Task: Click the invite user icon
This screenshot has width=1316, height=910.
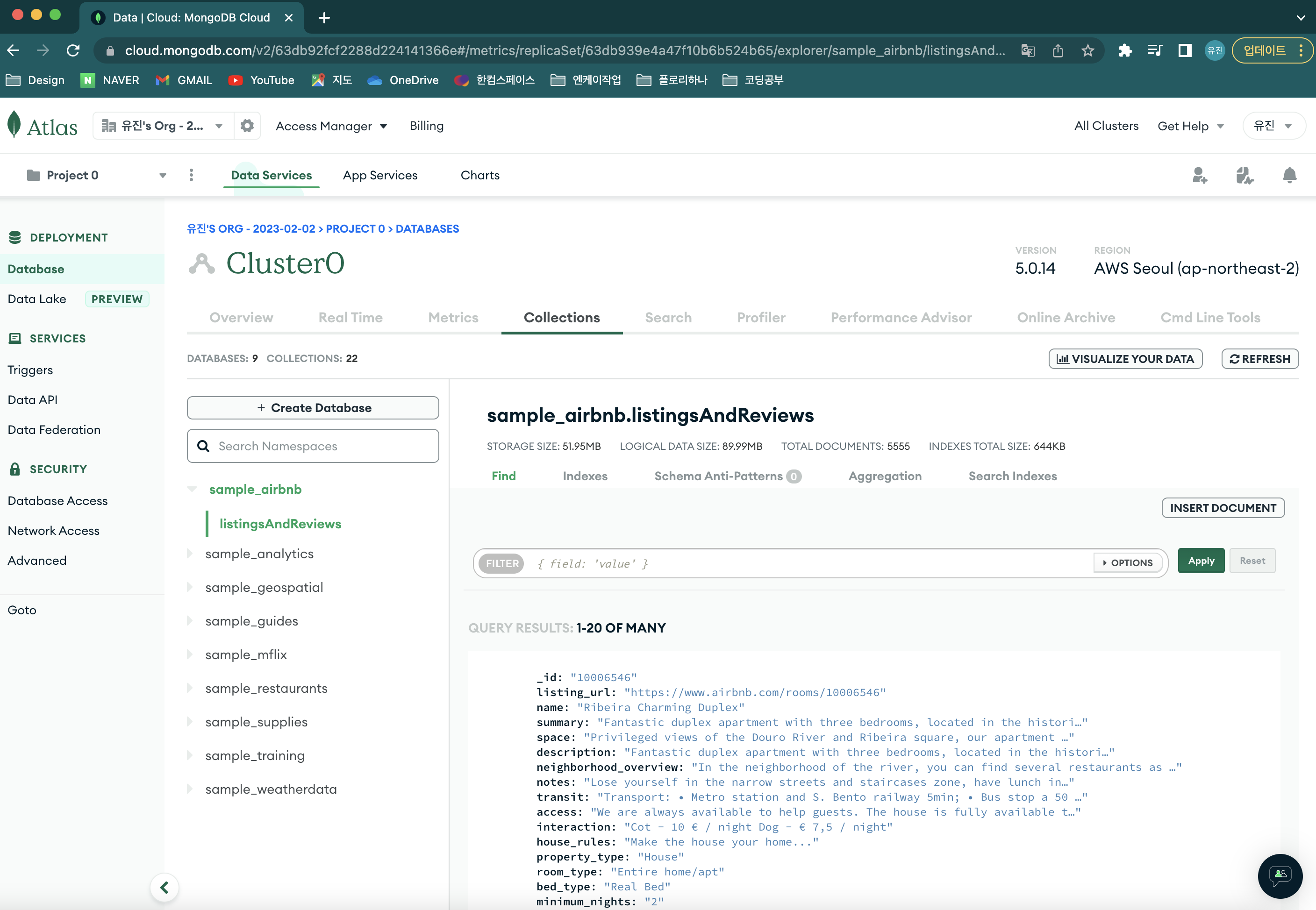Action: click(x=1200, y=175)
